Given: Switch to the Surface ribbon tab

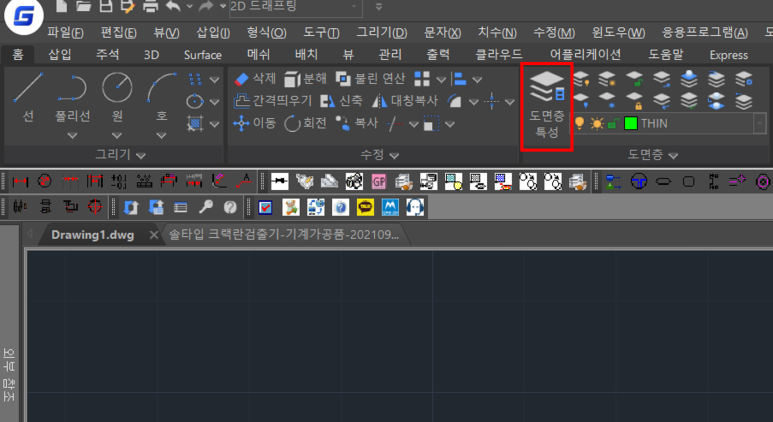Looking at the screenshot, I should 203,54.
